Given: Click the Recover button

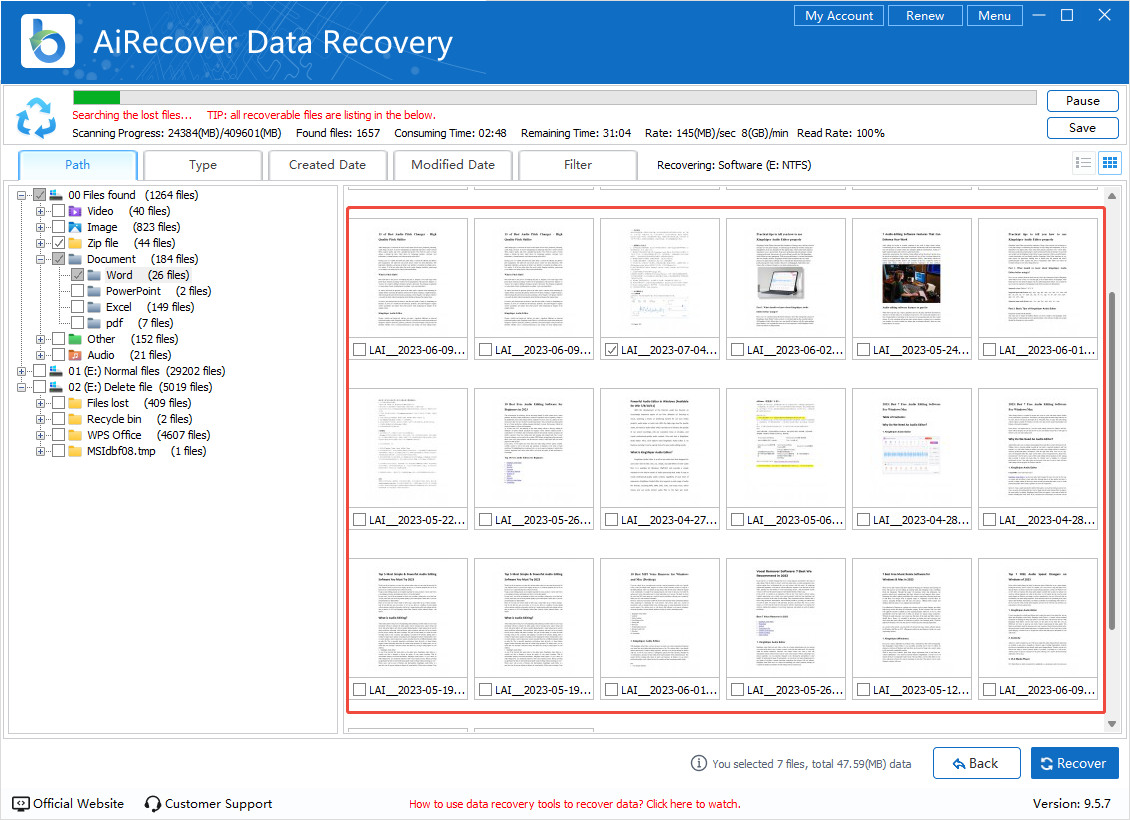Looking at the screenshot, I should [1074, 763].
